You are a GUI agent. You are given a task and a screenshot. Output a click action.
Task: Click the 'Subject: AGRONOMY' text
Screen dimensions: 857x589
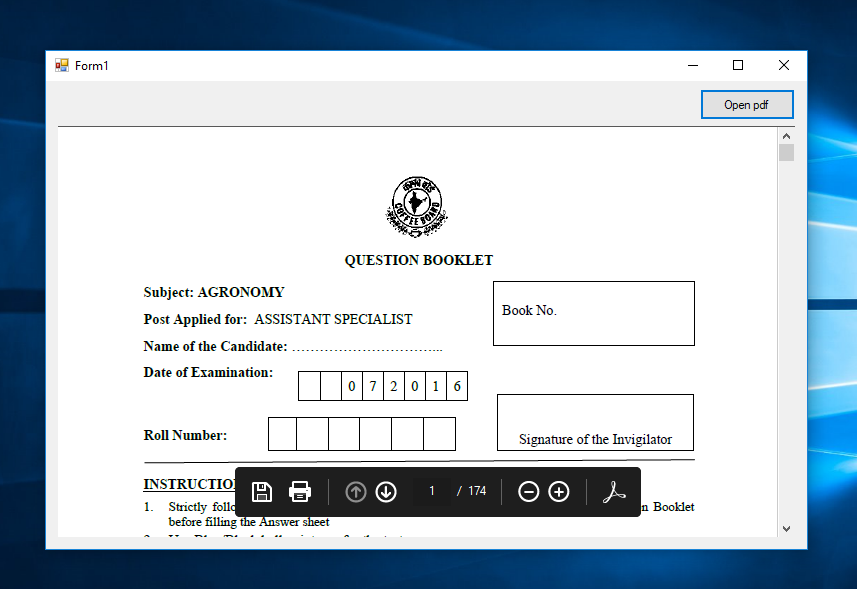(x=214, y=292)
